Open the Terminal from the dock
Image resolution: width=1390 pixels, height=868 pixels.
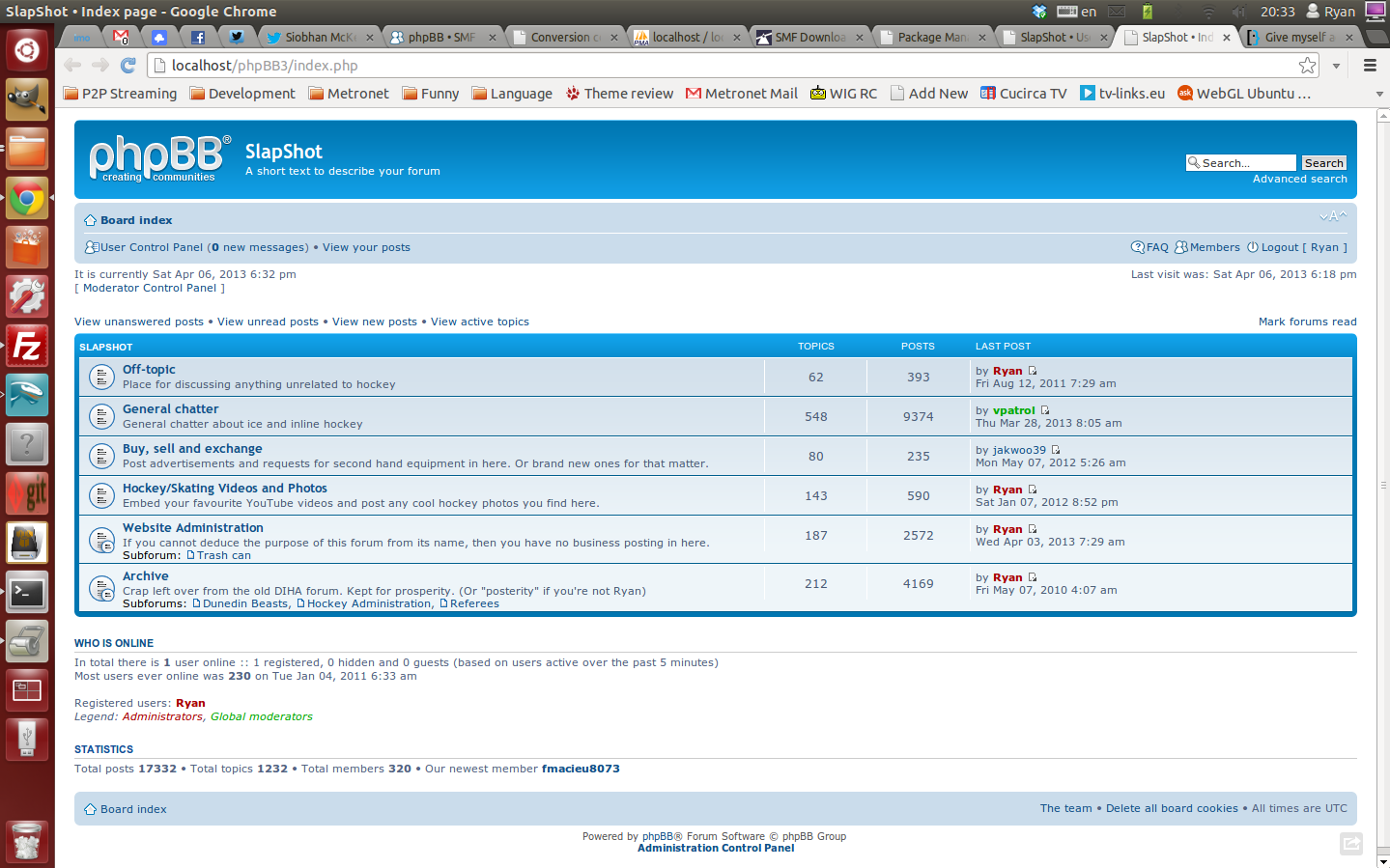tap(27, 591)
